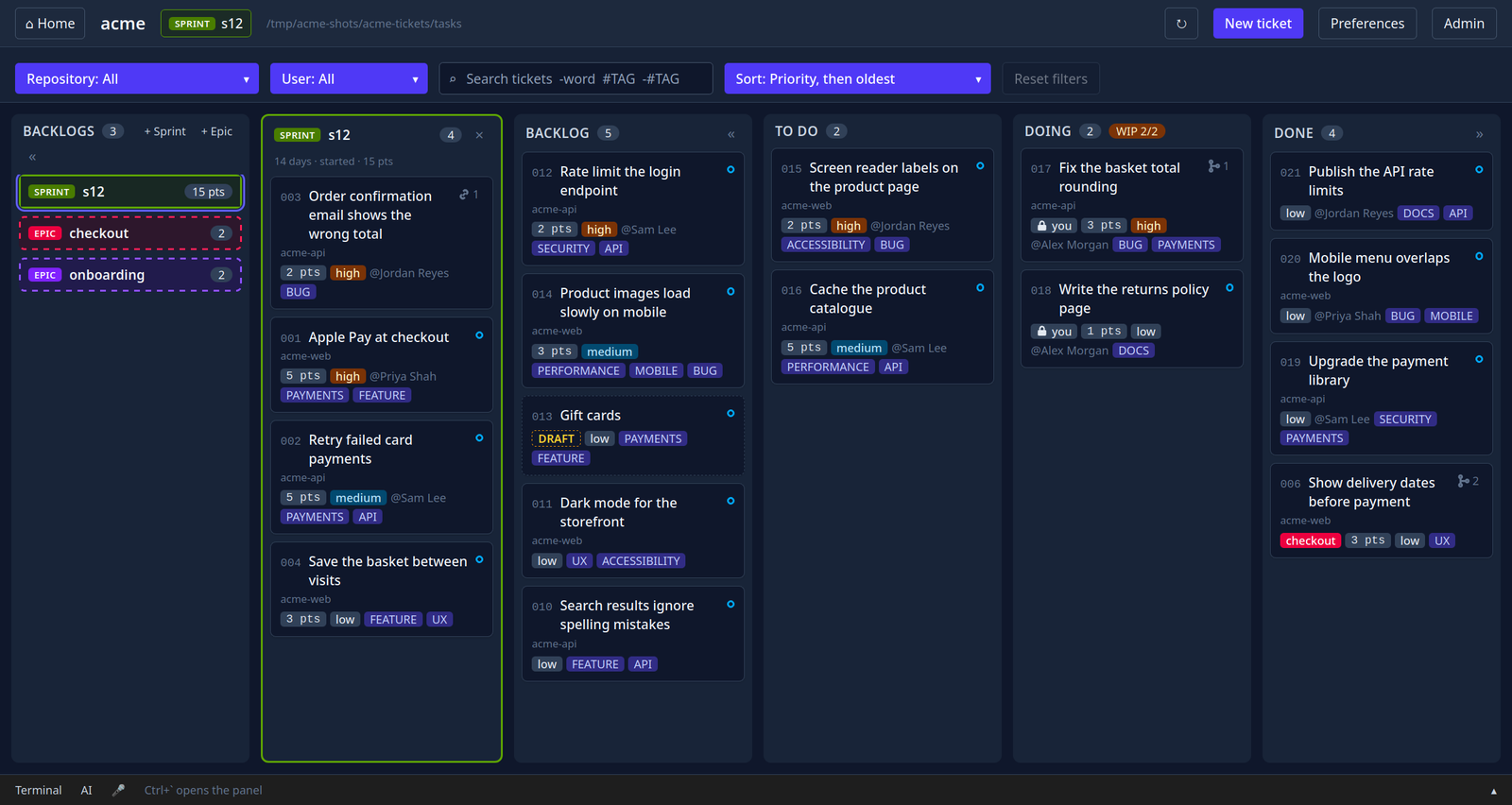
Task: Click circle on Mobile menu overlaps logo
Action: pyautogui.click(x=1479, y=256)
